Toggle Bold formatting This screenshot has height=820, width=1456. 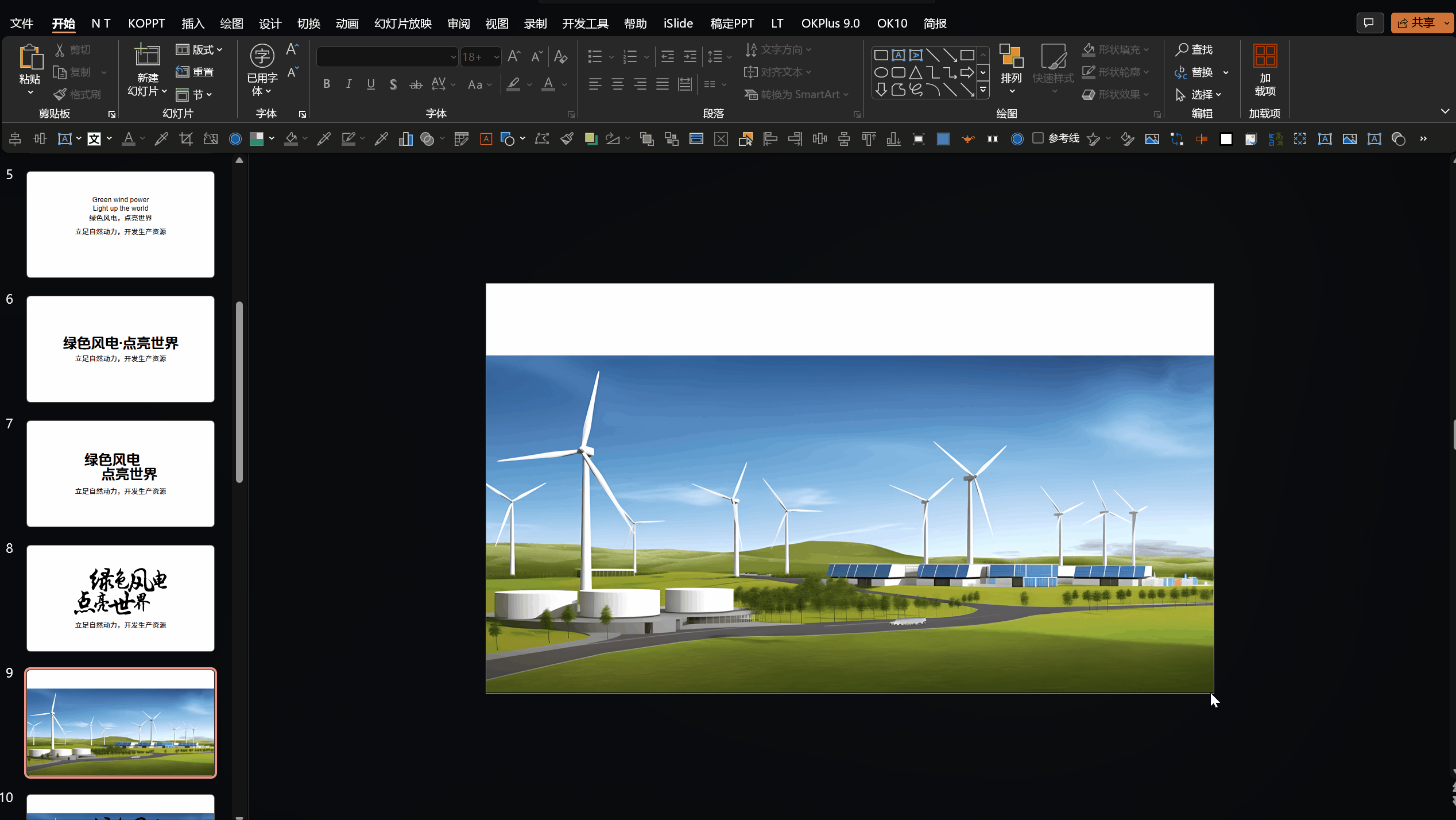click(x=326, y=84)
